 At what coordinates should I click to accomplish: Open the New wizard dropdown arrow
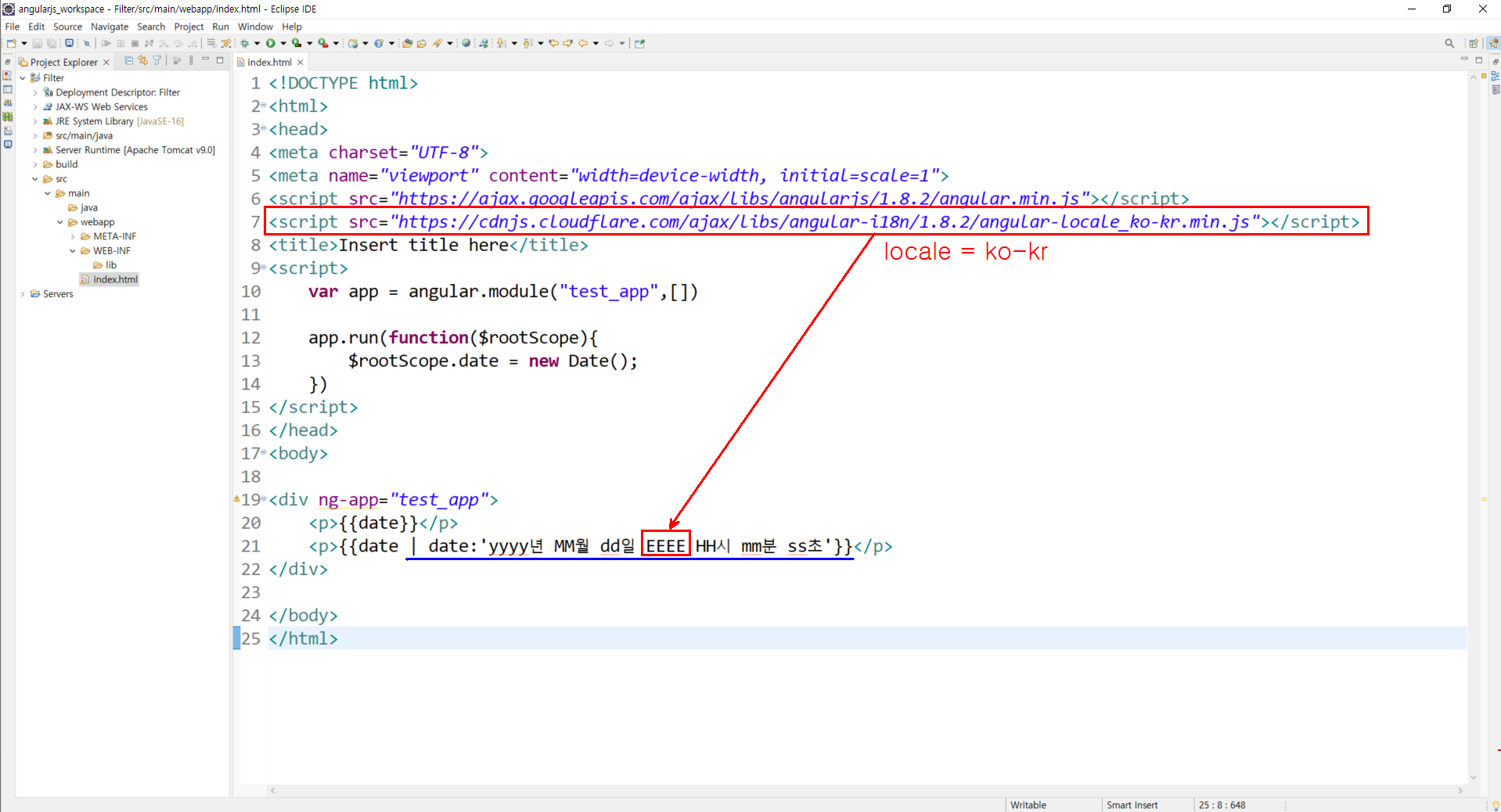(24, 44)
